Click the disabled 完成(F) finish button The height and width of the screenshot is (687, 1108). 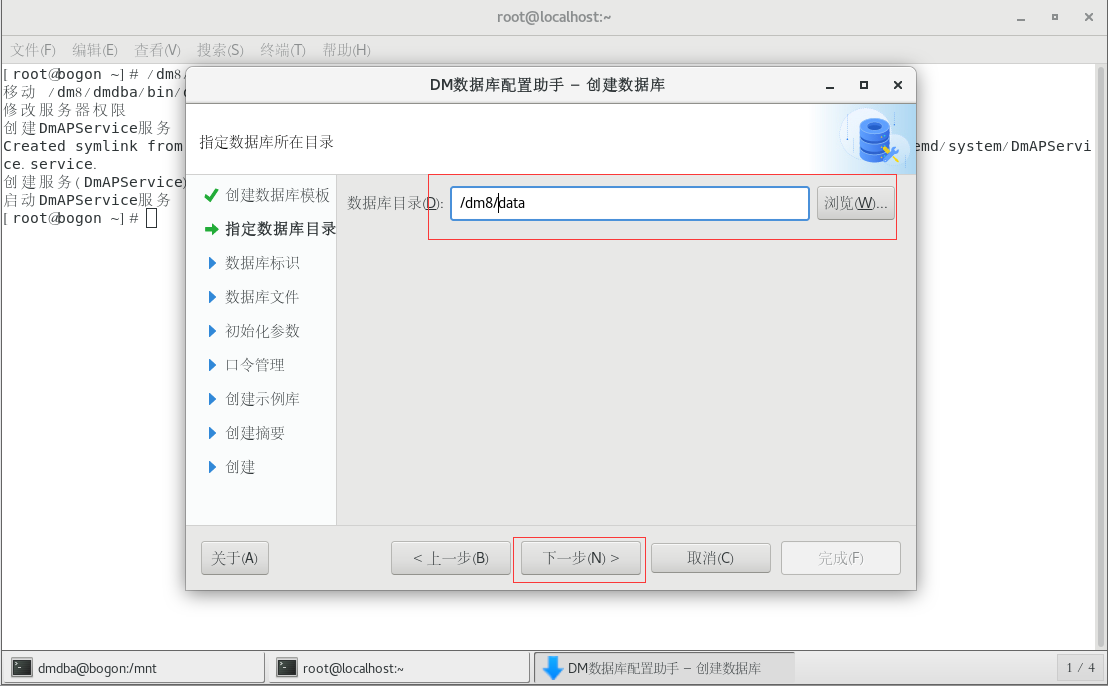click(x=841, y=558)
